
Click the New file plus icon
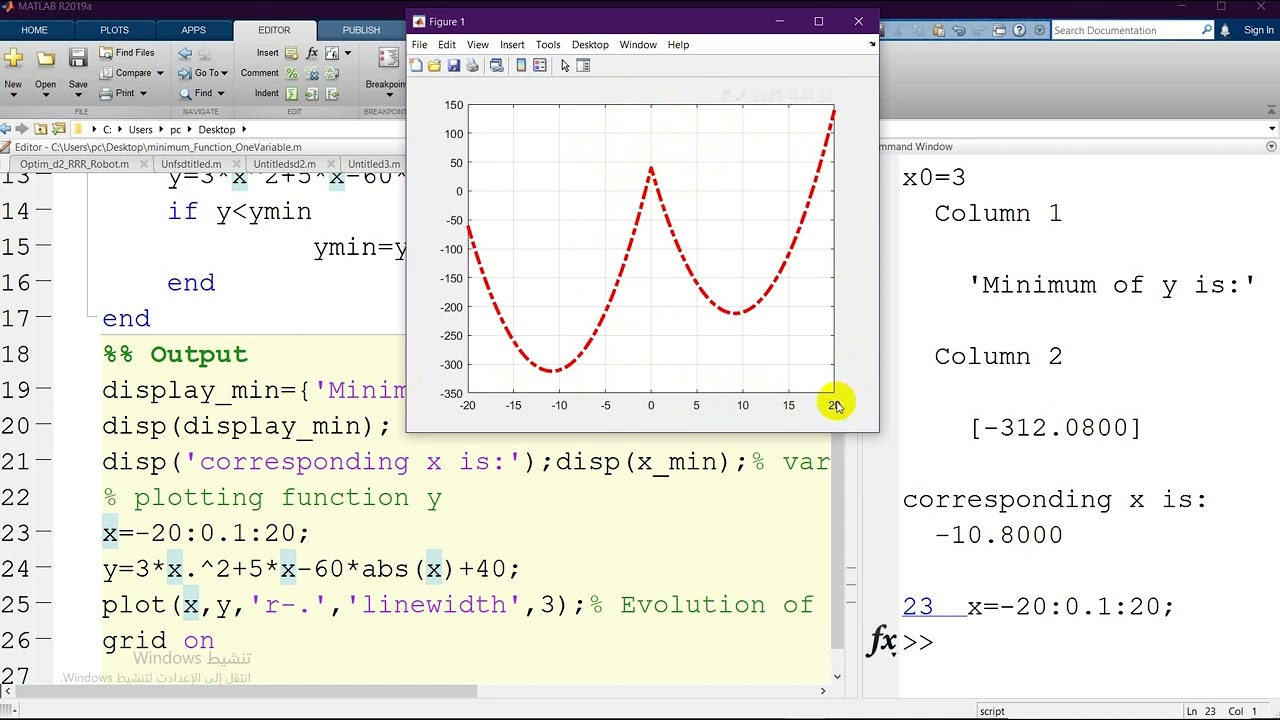(x=13, y=58)
